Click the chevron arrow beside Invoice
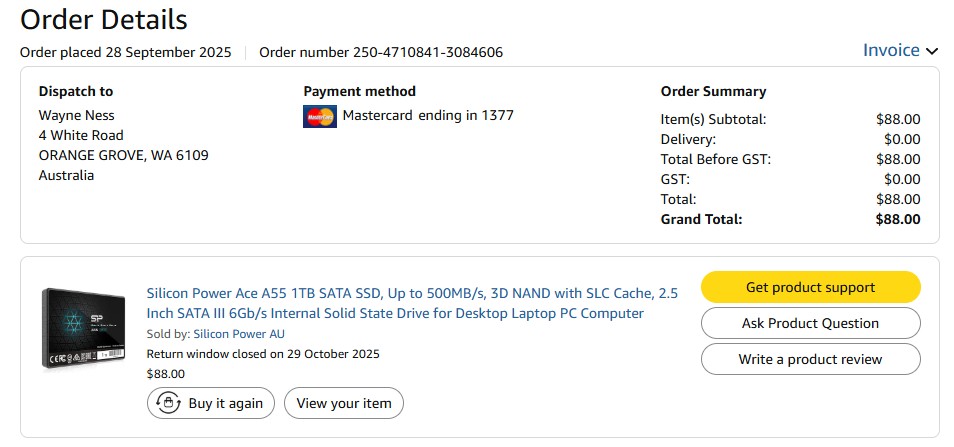 932,51
